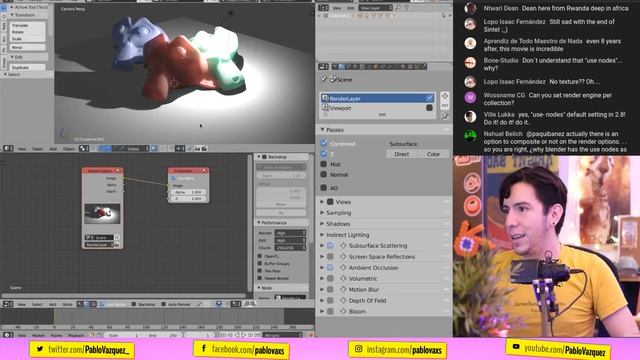Expand the Views panel
This screenshot has width=640, height=360.
(x=322, y=202)
